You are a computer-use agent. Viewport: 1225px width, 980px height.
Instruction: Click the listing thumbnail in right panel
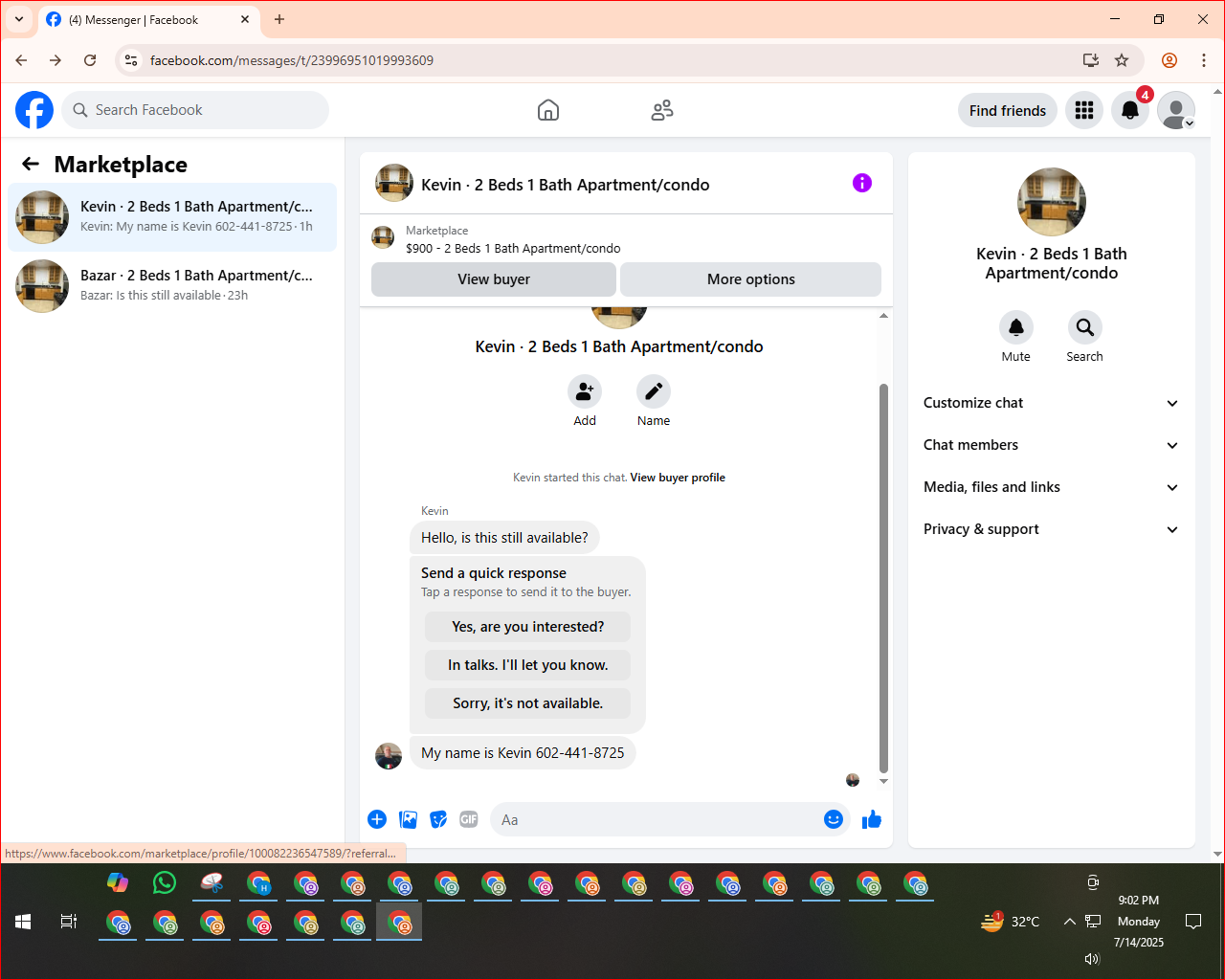coord(1052,202)
